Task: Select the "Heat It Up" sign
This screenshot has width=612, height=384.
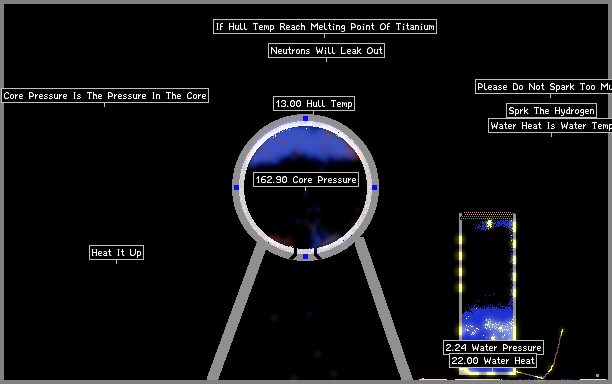Action: tap(116, 252)
